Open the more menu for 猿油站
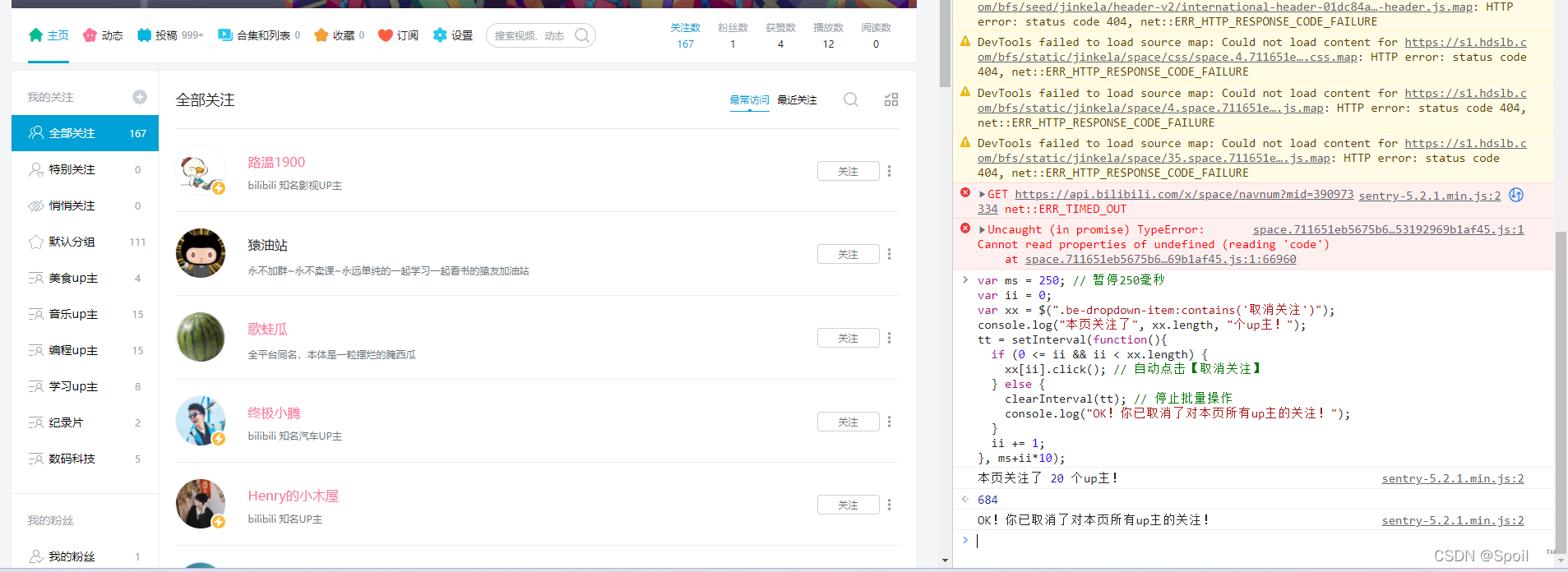The width and height of the screenshot is (1568, 572). (x=889, y=254)
